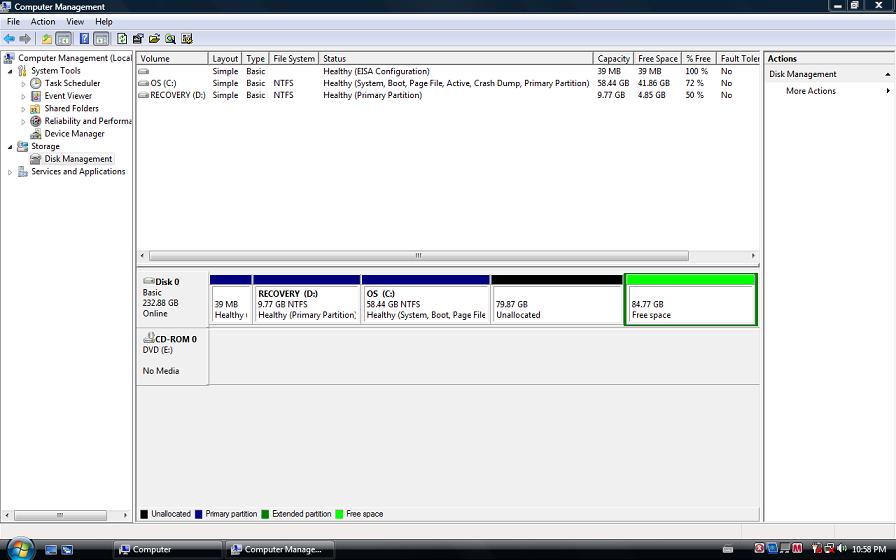Click the power plug battery tray icon
The height and width of the screenshot is (560, 896).
tap(817, 549)
